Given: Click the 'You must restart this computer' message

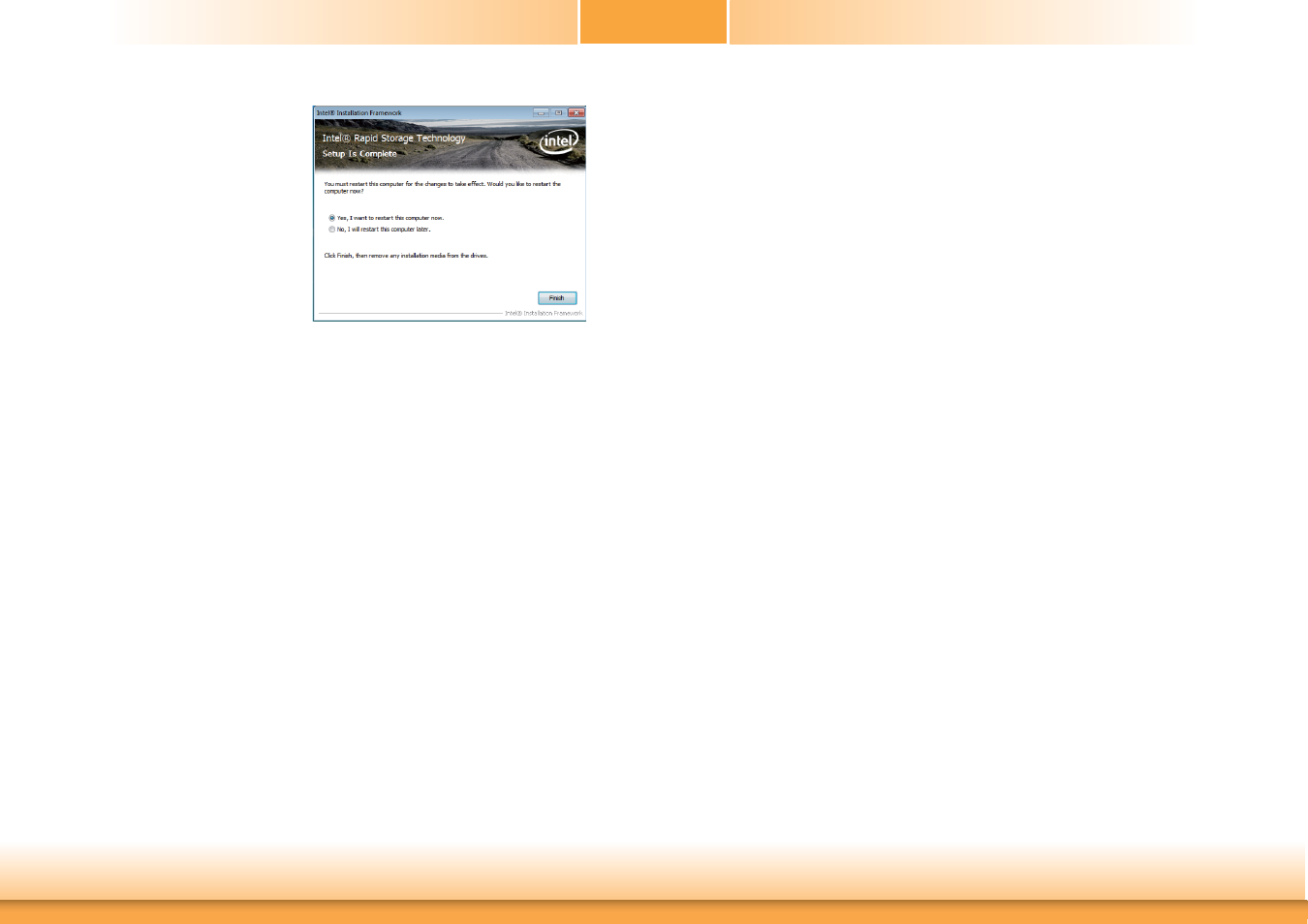Looking at the screenshot, I should point(442,188).
